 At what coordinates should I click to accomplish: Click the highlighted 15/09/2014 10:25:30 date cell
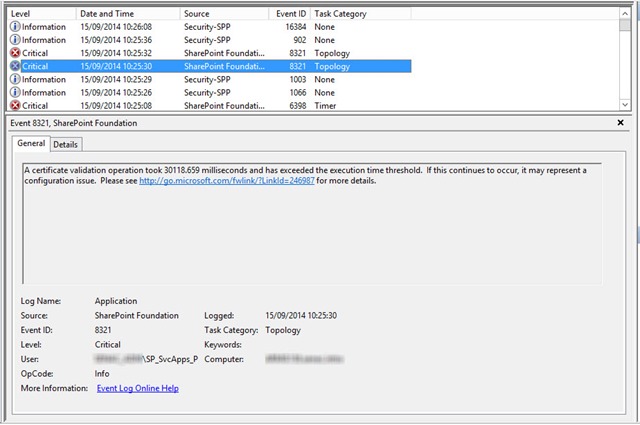[116, 66]
